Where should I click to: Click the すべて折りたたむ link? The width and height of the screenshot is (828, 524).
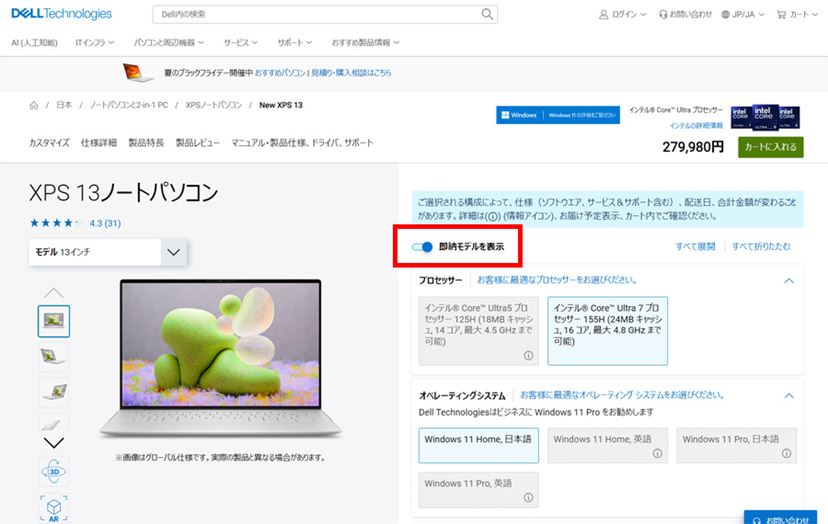coord(761,246)
